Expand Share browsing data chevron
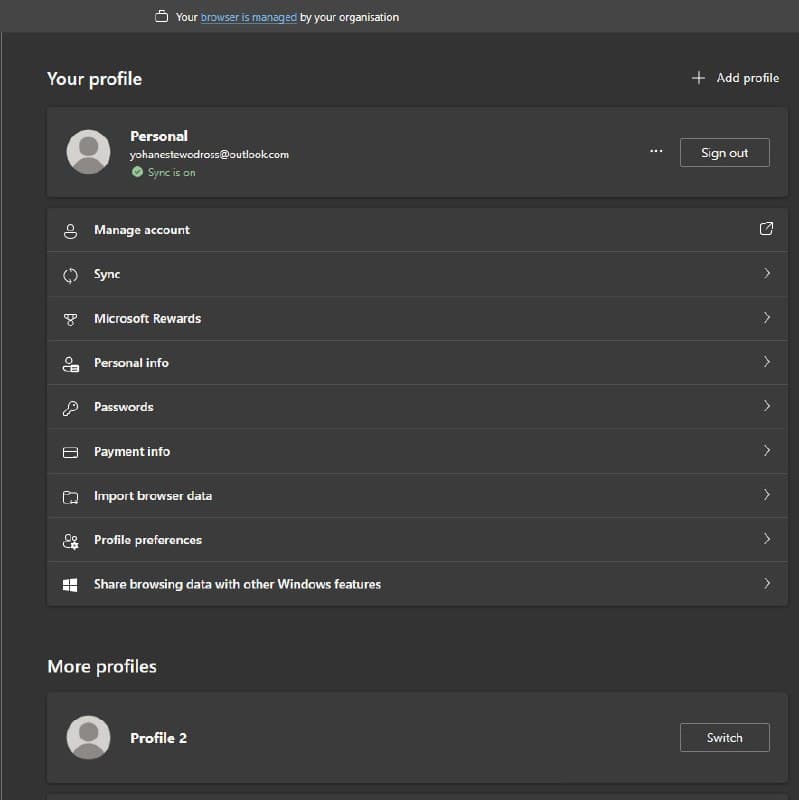This screenshot has width=799, height=800. pyautogui.click(x=766, y=583)
